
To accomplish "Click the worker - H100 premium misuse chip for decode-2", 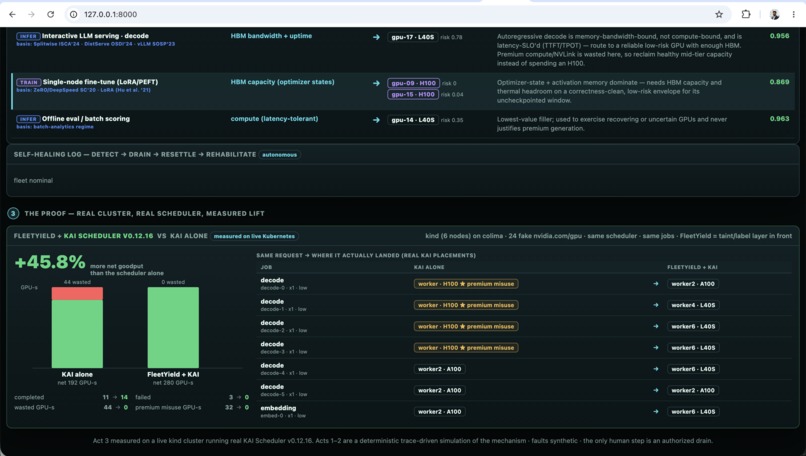I will coord(466,326).
